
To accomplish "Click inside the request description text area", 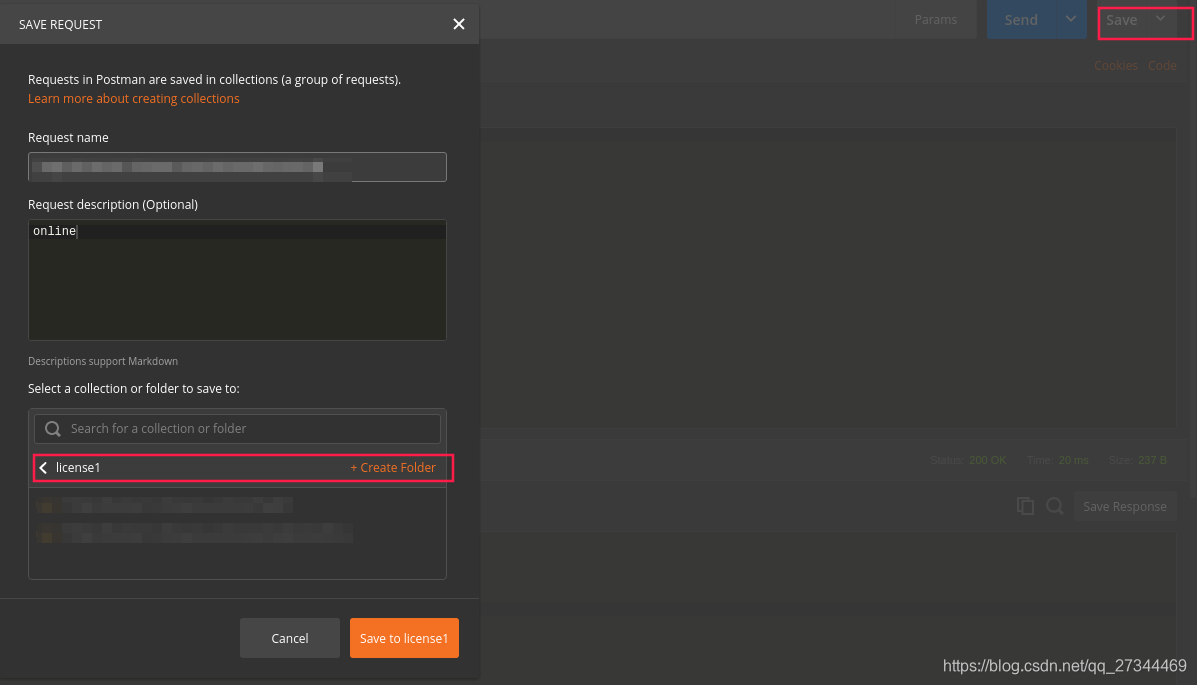I will tap(237, 279).
